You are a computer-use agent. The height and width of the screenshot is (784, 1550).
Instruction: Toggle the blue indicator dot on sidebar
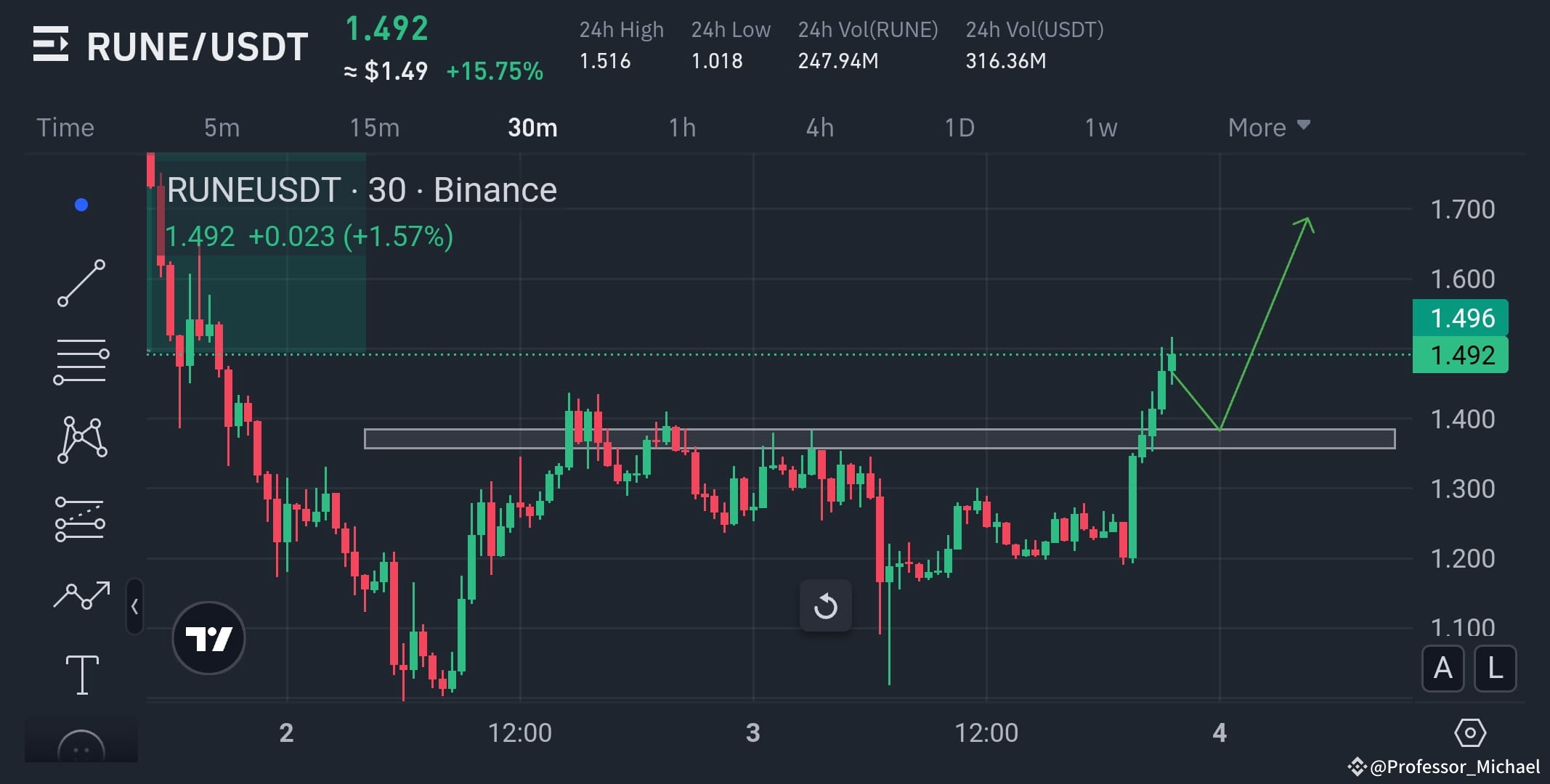tap(81, 205)
